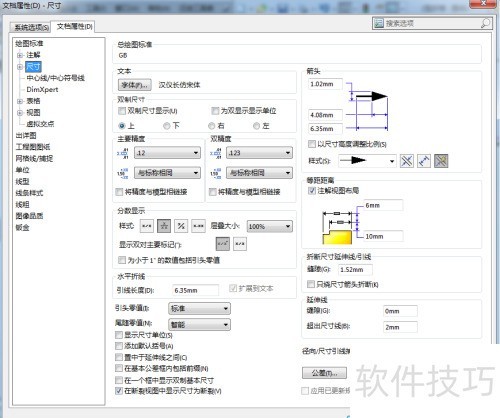The width and height of the screenshot is (500, 418).
Task: Open dual precision .123 dropdown
Action: [260, 153]
